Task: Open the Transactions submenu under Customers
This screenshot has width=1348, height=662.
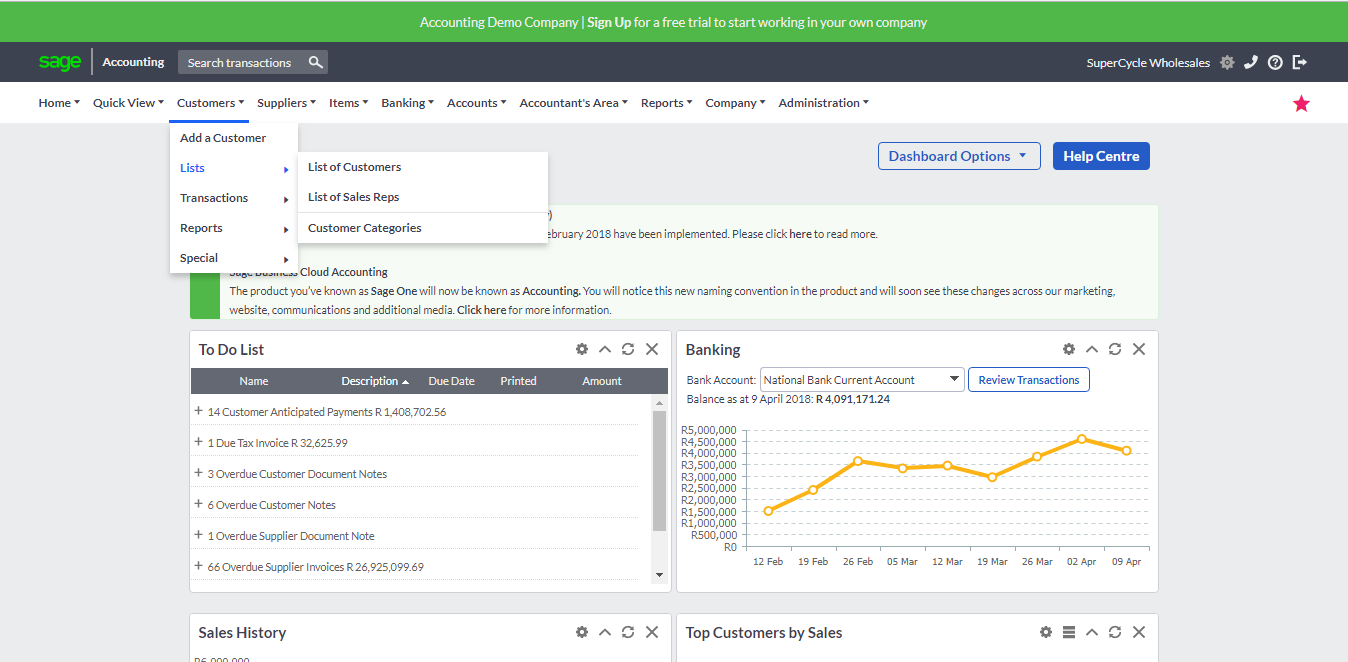Action: (x=234, y=198)
